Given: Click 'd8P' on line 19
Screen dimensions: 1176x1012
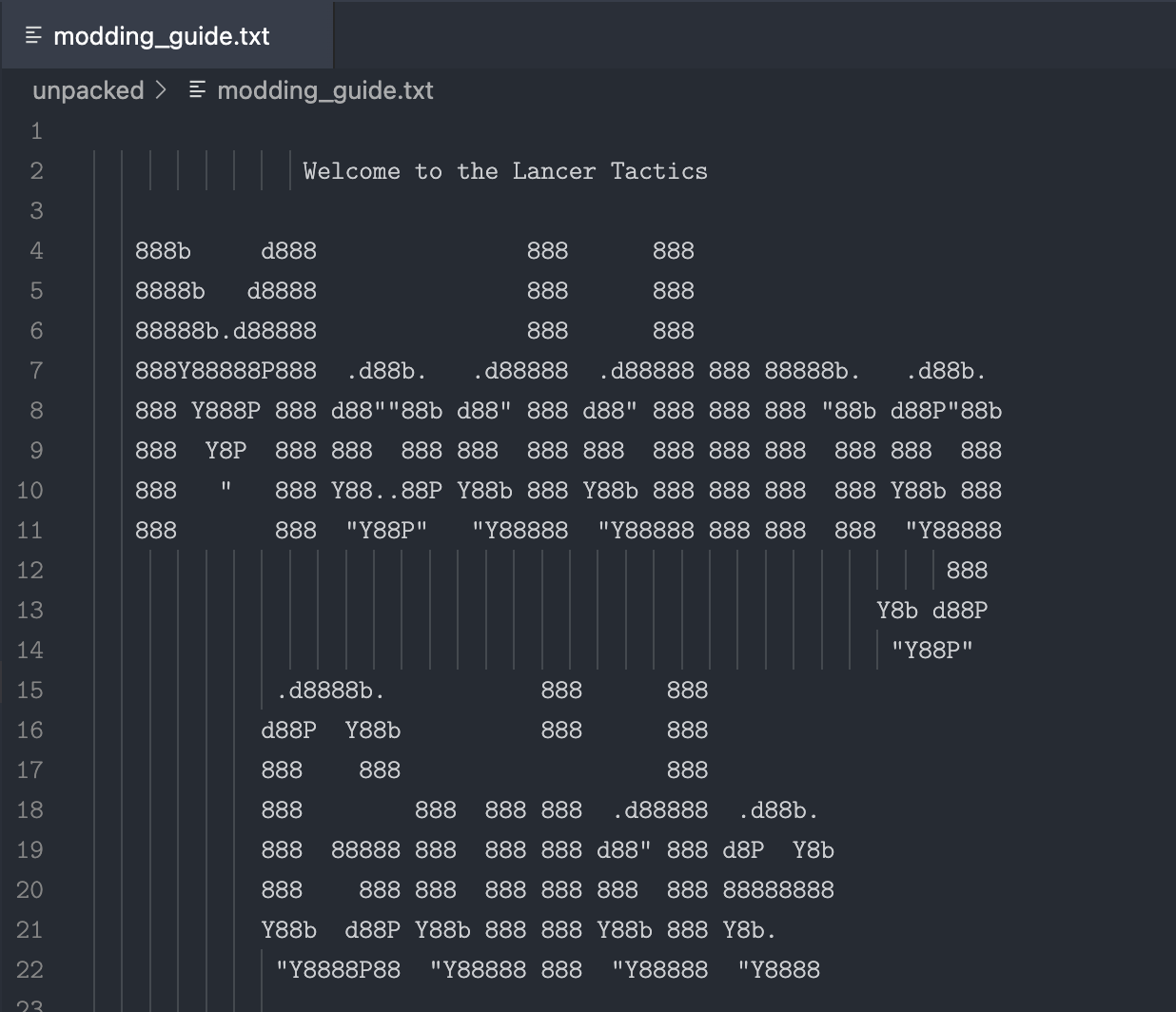Looking at the screenshot, I should click(x=743, y=850).
